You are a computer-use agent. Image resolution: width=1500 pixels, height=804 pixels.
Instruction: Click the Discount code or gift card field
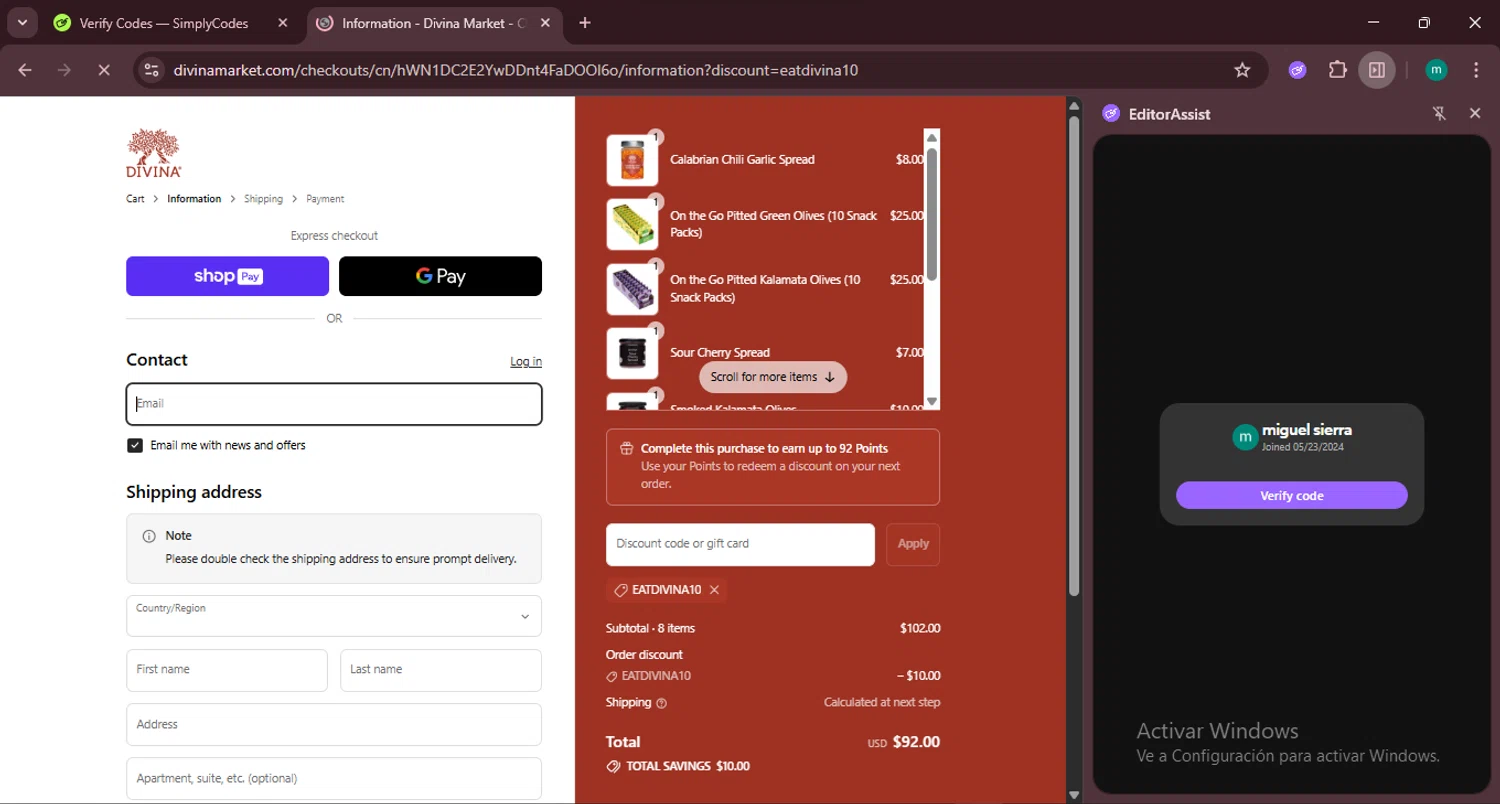740,544
